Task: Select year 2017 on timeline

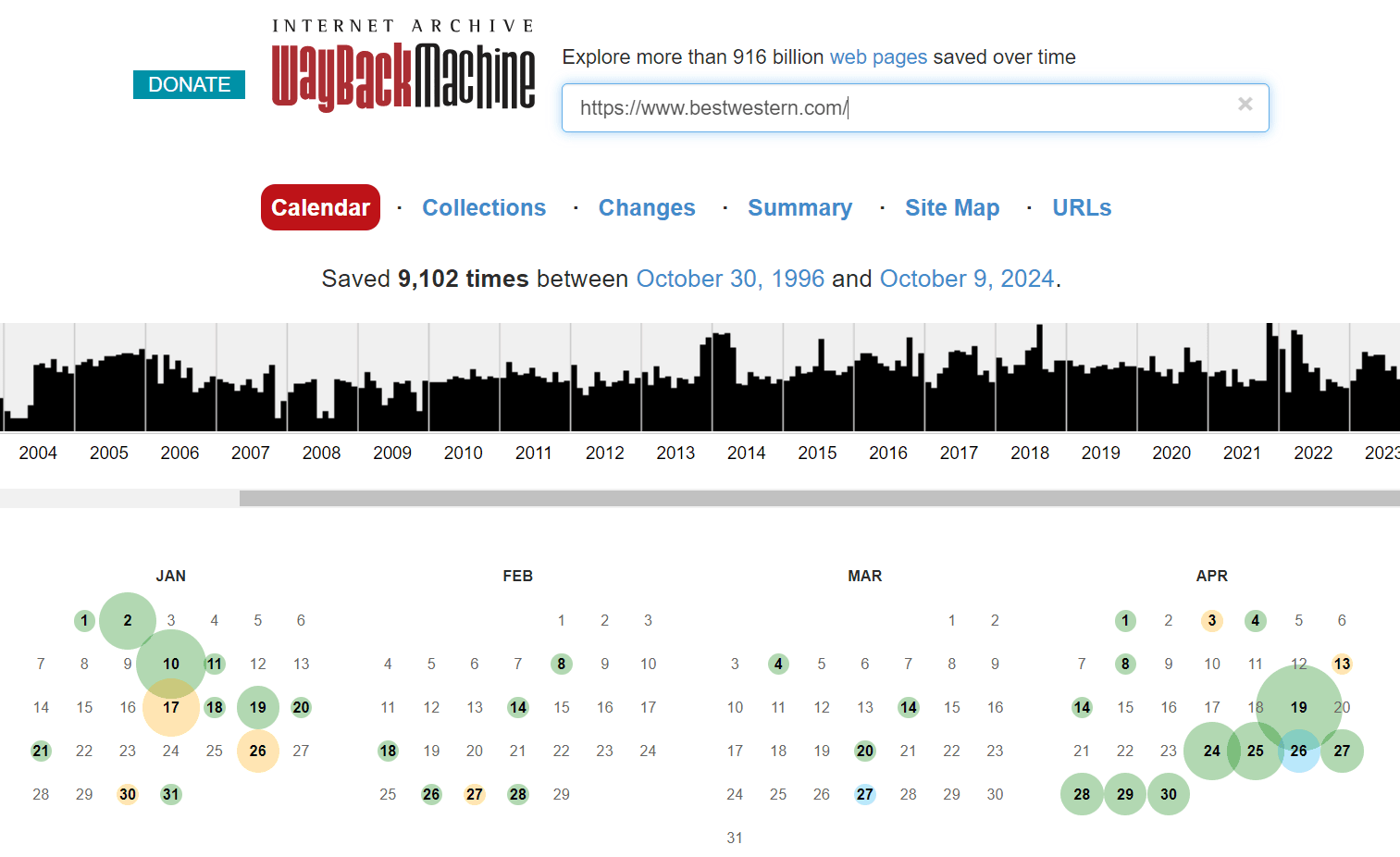Action: [959, 453]
